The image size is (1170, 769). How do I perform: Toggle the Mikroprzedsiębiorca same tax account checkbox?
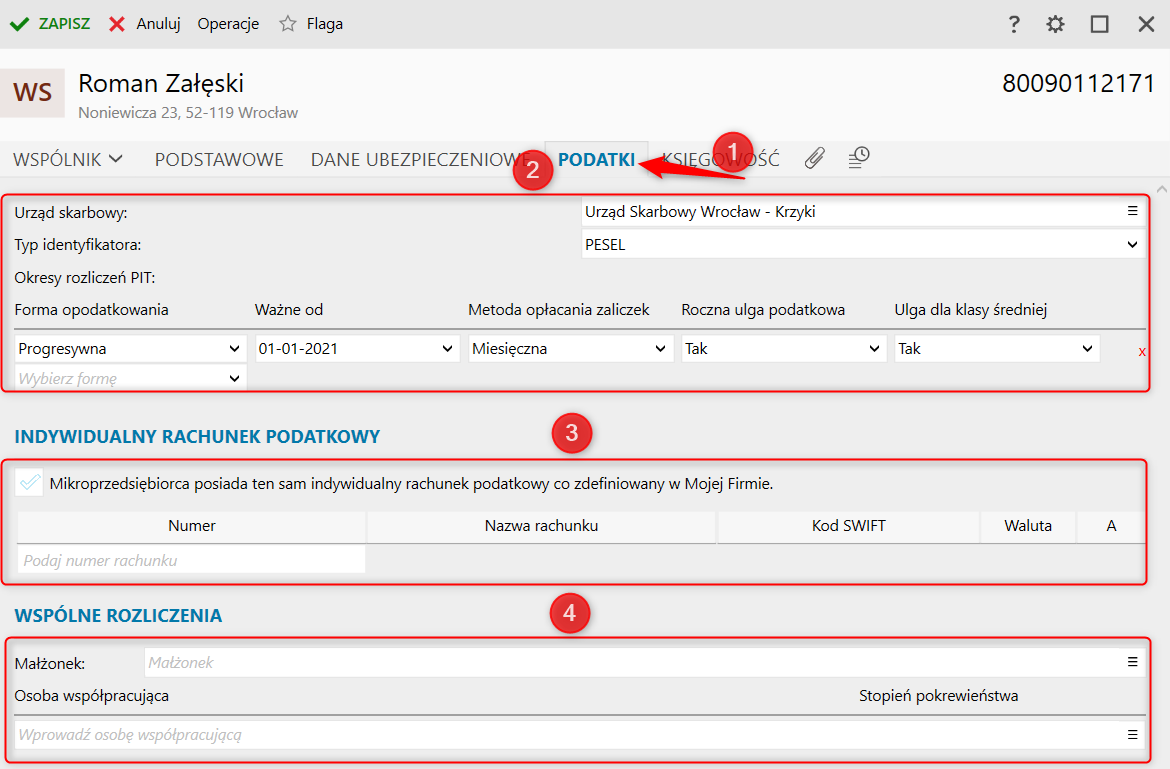pos(29,483)
